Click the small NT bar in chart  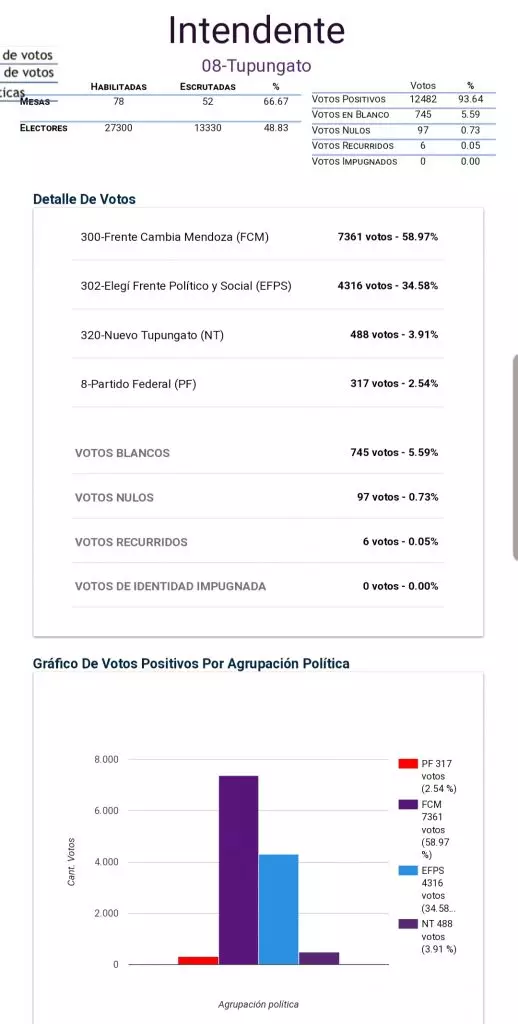(x=319, y=958)
